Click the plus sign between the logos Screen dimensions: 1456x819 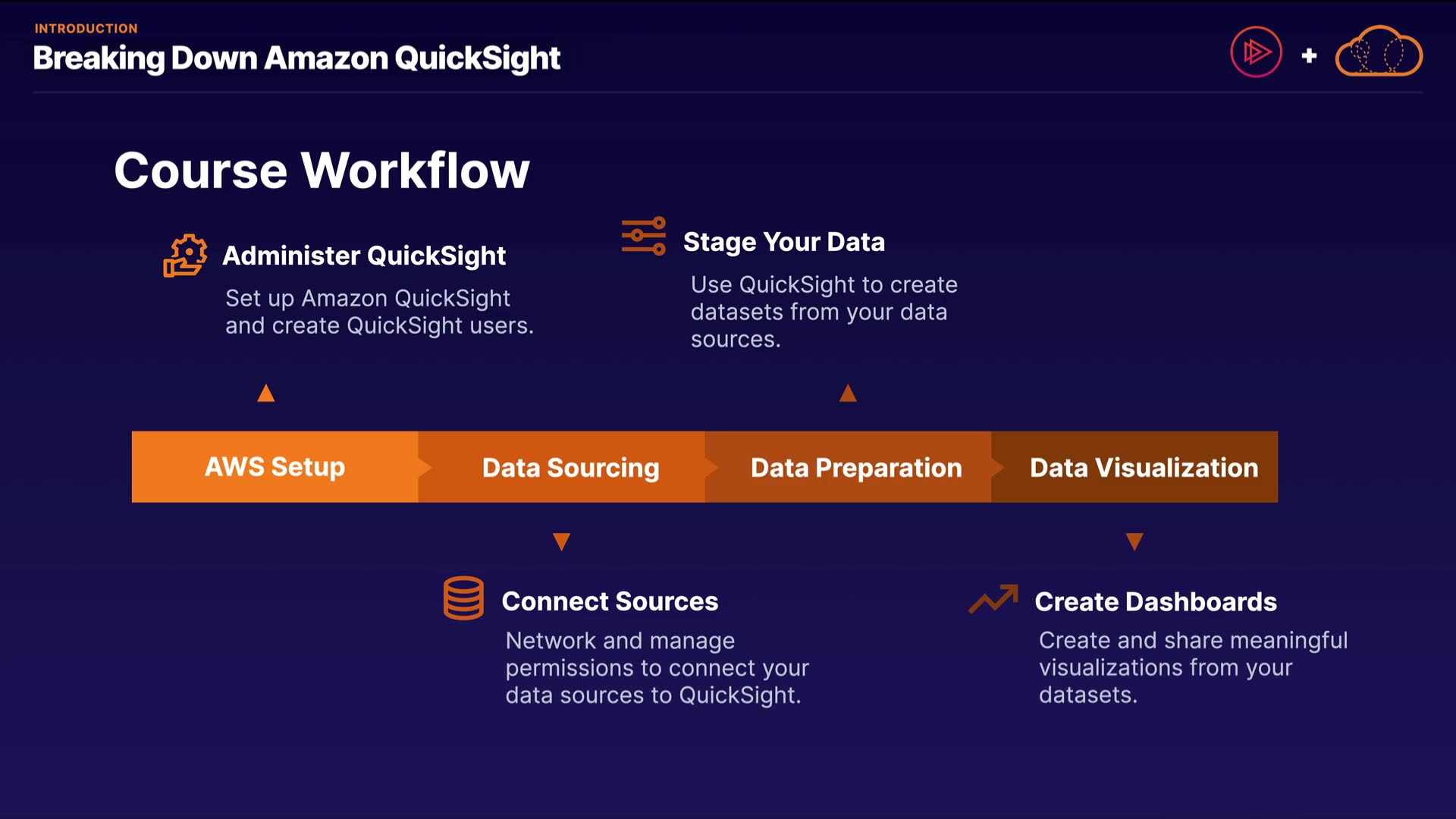click(1309, 55)
